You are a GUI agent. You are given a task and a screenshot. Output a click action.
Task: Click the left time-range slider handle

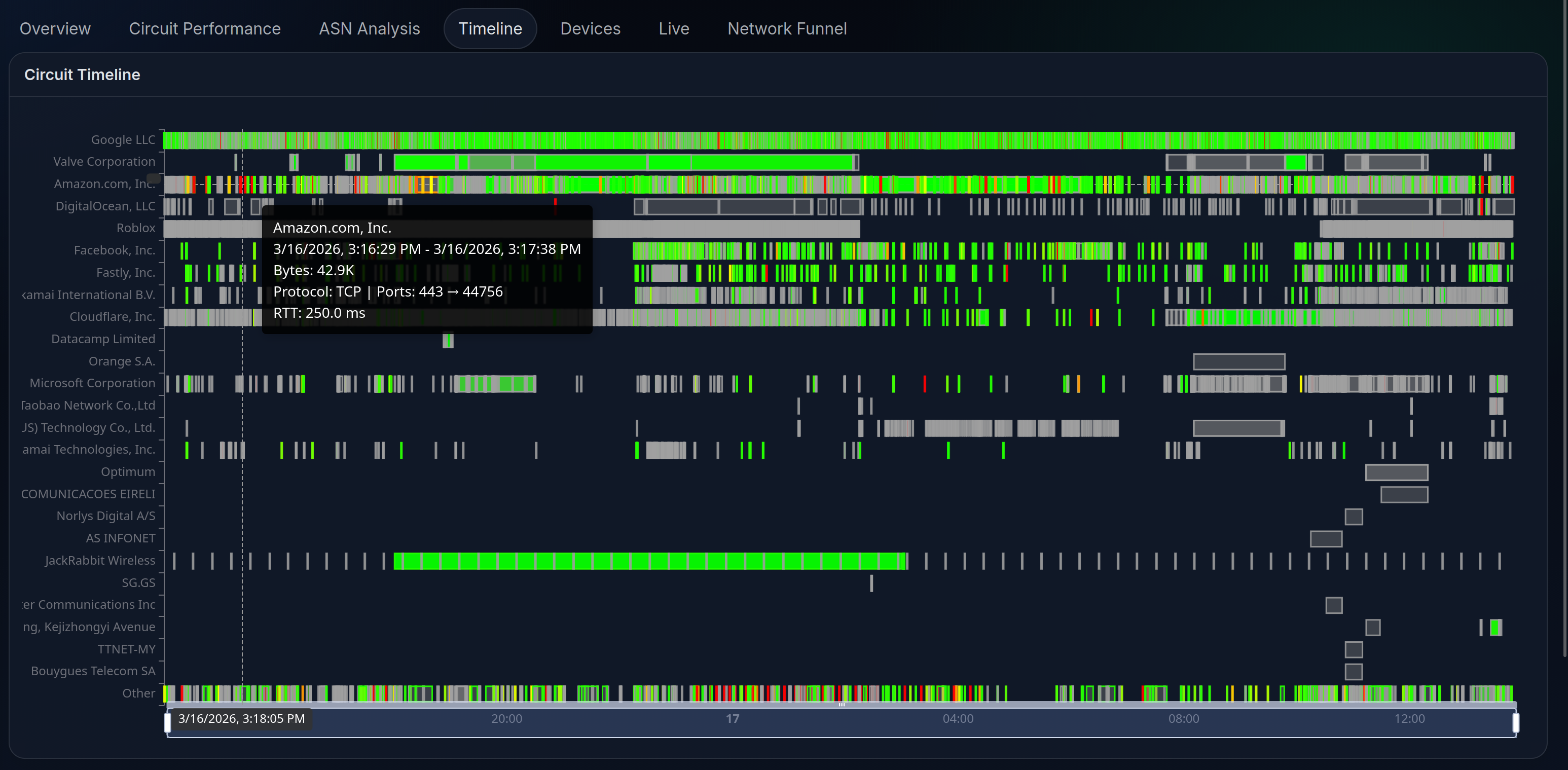tap(167, 723)
